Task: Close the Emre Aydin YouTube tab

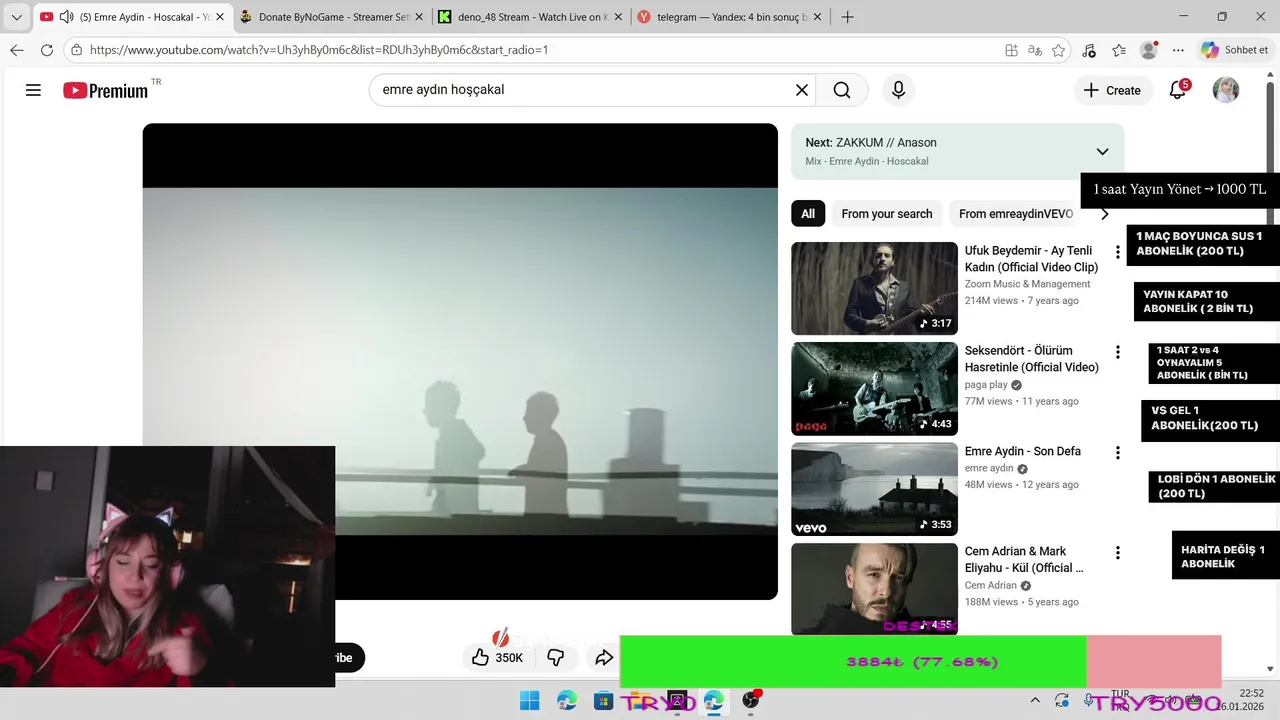Action: 220,17
